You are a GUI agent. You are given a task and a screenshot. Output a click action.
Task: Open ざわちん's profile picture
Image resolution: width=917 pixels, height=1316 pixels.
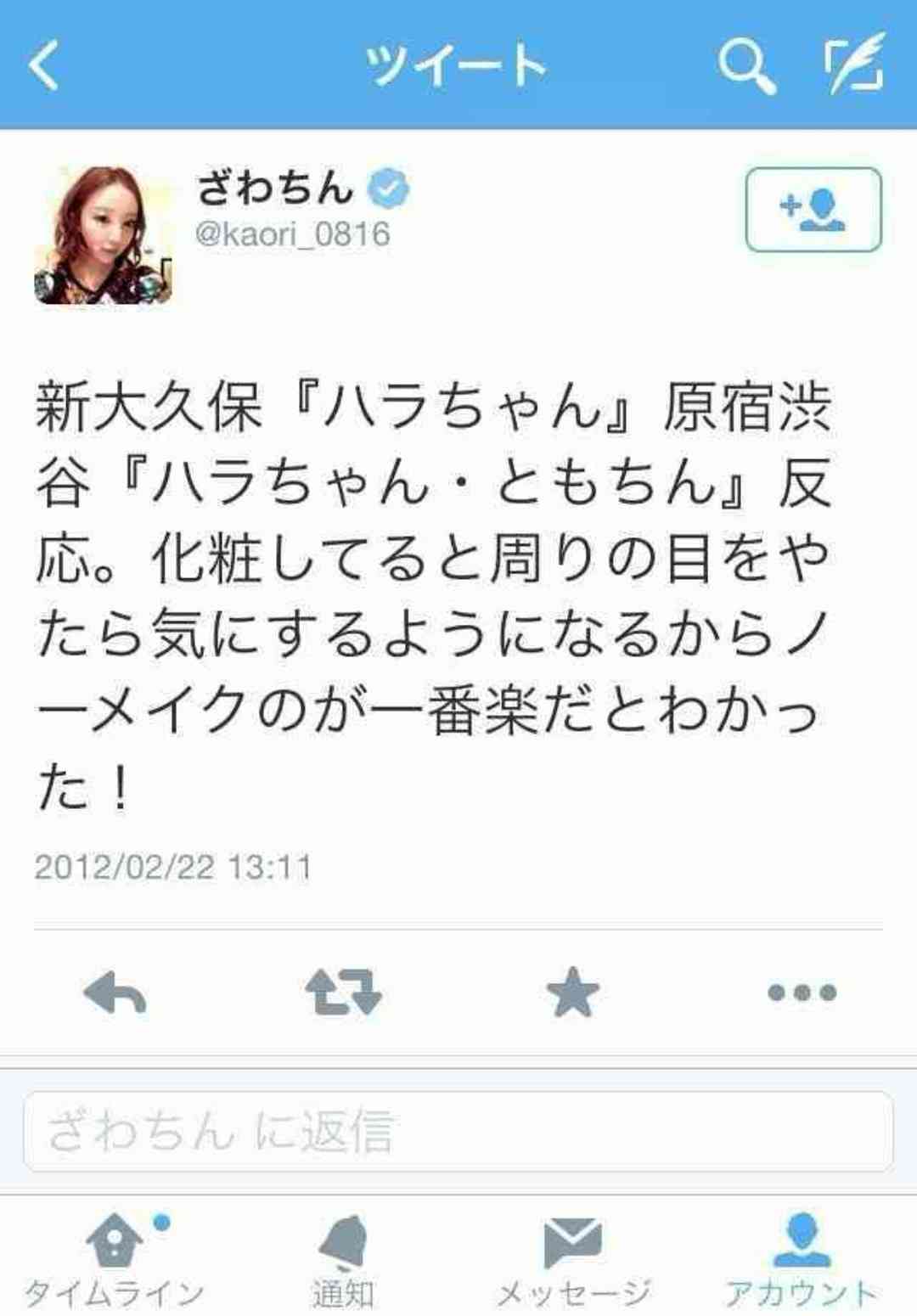pos(103,235)
